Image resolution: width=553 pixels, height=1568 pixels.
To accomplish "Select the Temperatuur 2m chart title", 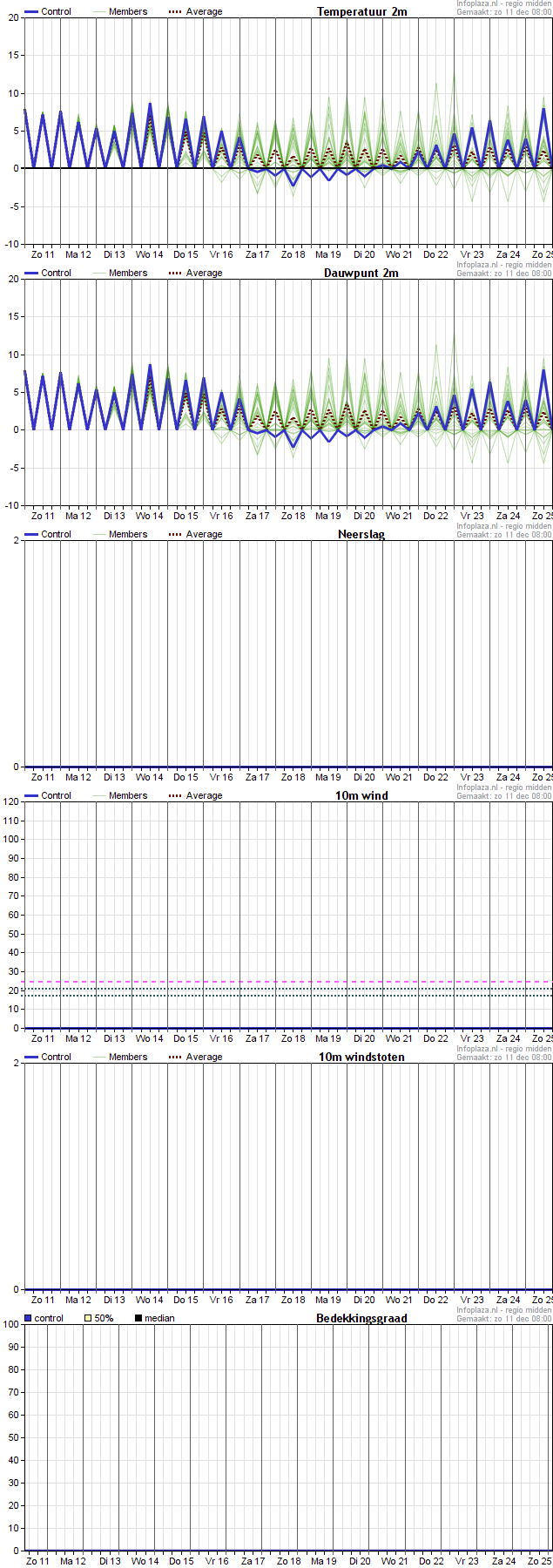I will (361, 11).
